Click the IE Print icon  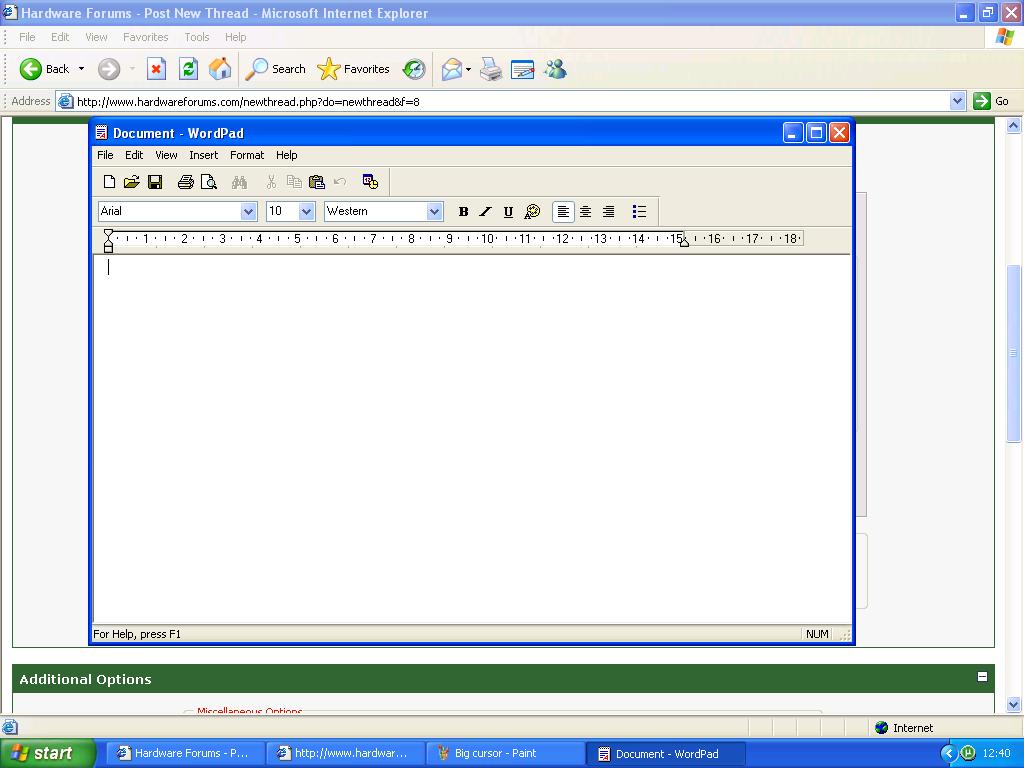tap(491, 69)
